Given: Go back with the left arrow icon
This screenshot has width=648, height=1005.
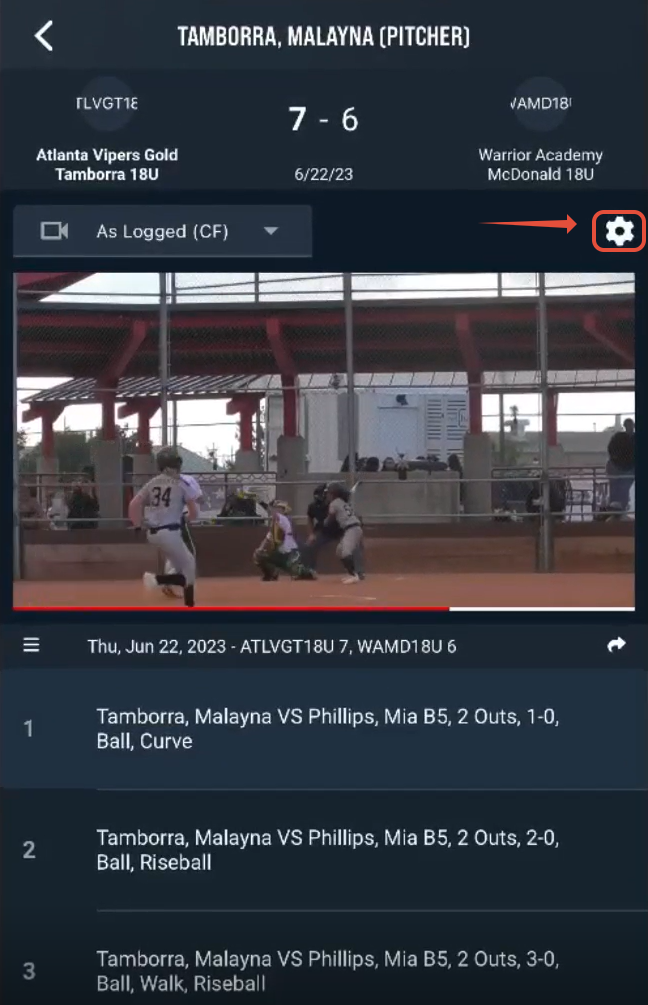Looking at the screenshot, I should 44,36.
